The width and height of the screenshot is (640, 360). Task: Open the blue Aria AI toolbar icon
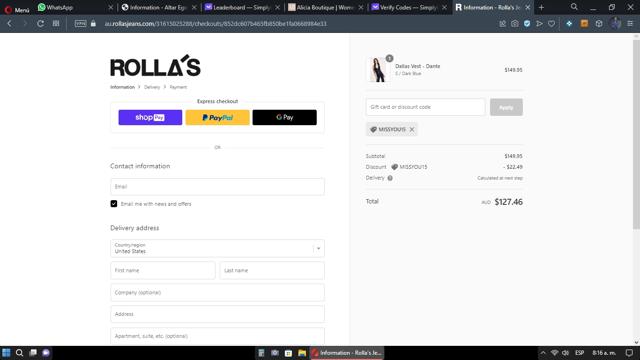569,24
